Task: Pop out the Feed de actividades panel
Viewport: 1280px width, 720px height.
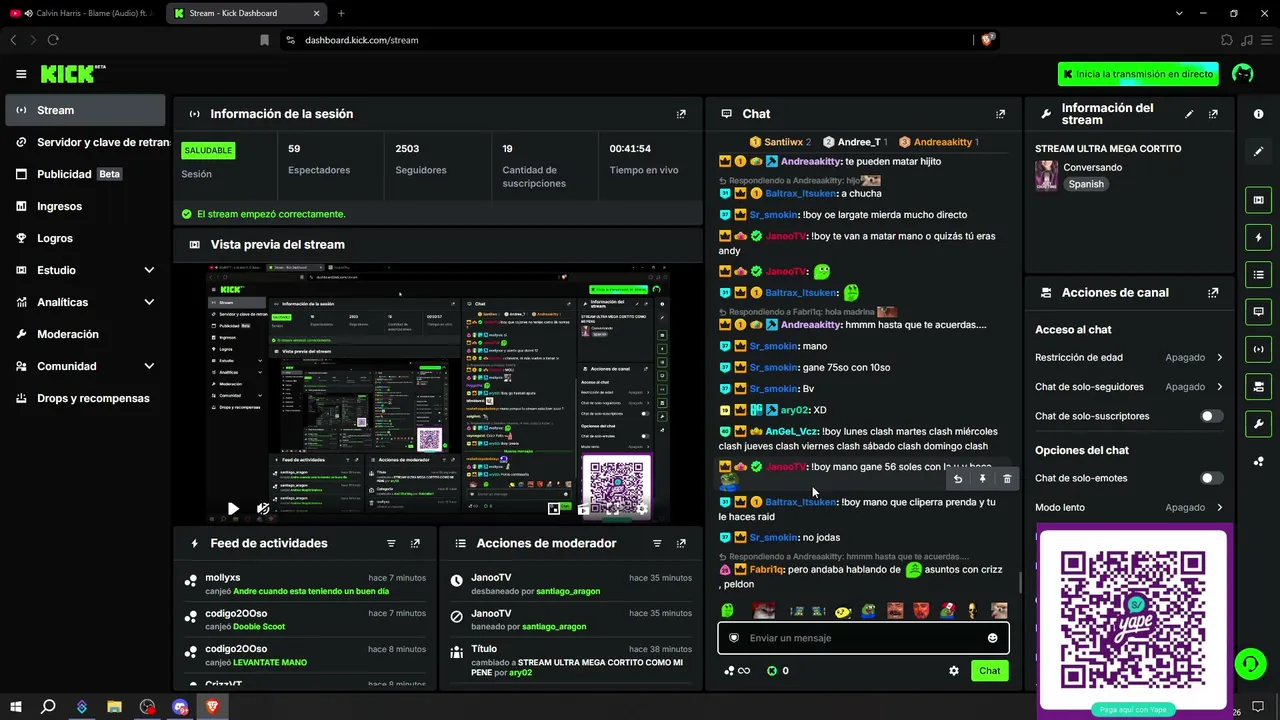Action: (x=415, y=543)
